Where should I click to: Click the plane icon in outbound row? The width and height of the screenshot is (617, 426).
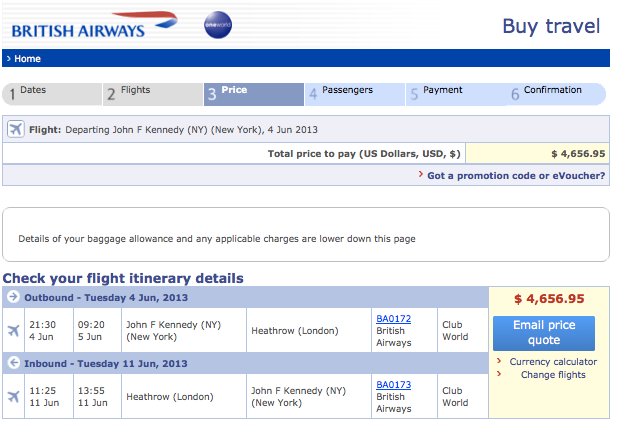point(14,330)
